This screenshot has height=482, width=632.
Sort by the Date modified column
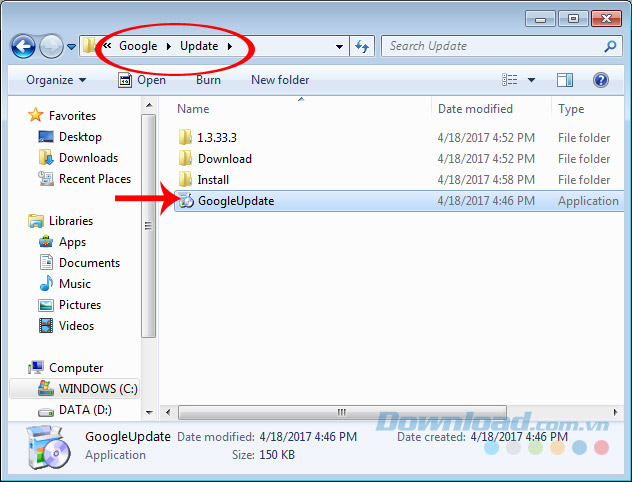click(x=491, y=109)
